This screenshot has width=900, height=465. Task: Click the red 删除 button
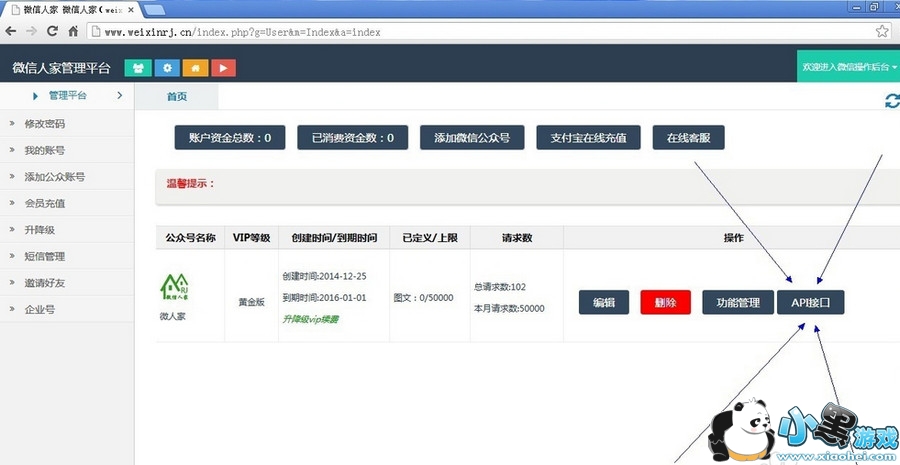(665, 303)
